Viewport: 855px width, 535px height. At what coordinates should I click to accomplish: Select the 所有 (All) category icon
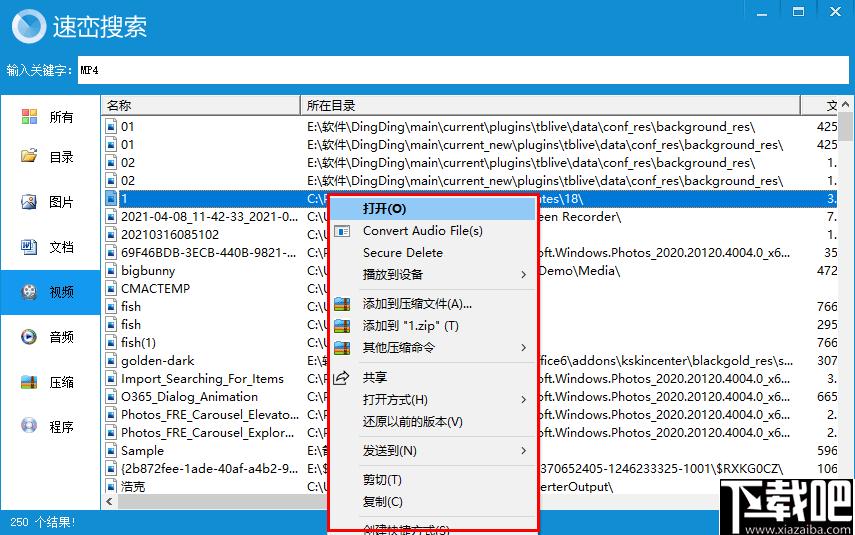pyautogui.click(x=30, y=117)
